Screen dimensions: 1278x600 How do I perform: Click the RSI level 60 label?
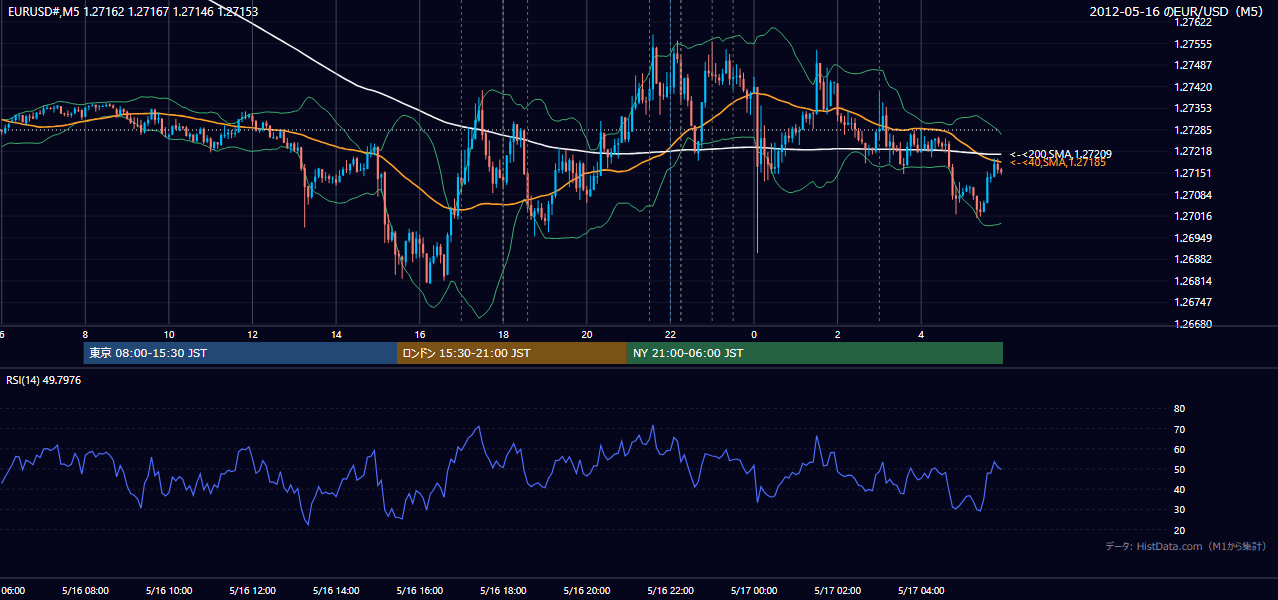click(1179, 450)
